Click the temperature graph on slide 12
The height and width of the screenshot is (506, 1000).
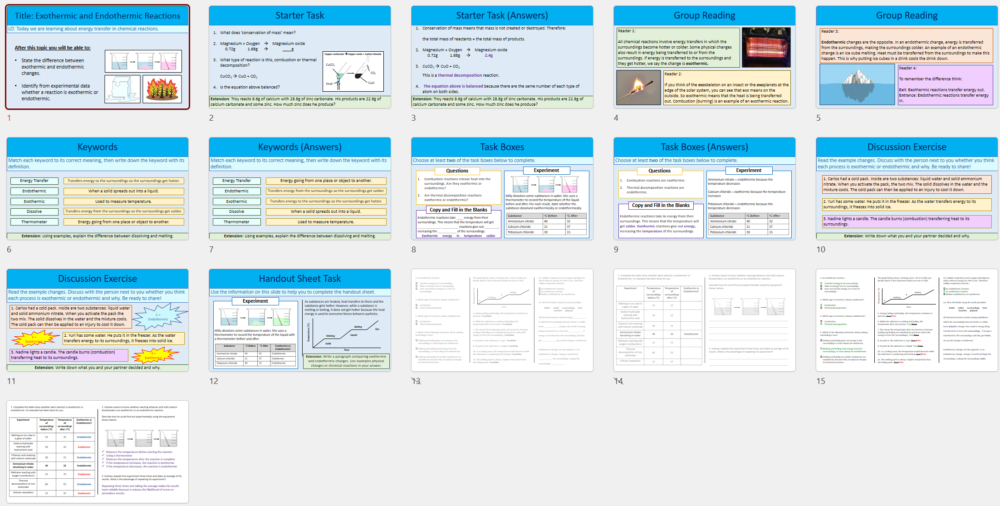click(345, 332)
